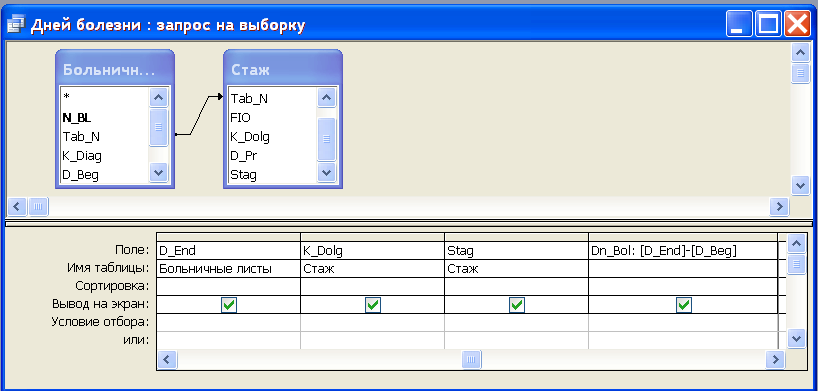This screenshot has height=391, width=818.
Task: Click the sort cell under K_Dolg
Action: click(x=372, y=287)
